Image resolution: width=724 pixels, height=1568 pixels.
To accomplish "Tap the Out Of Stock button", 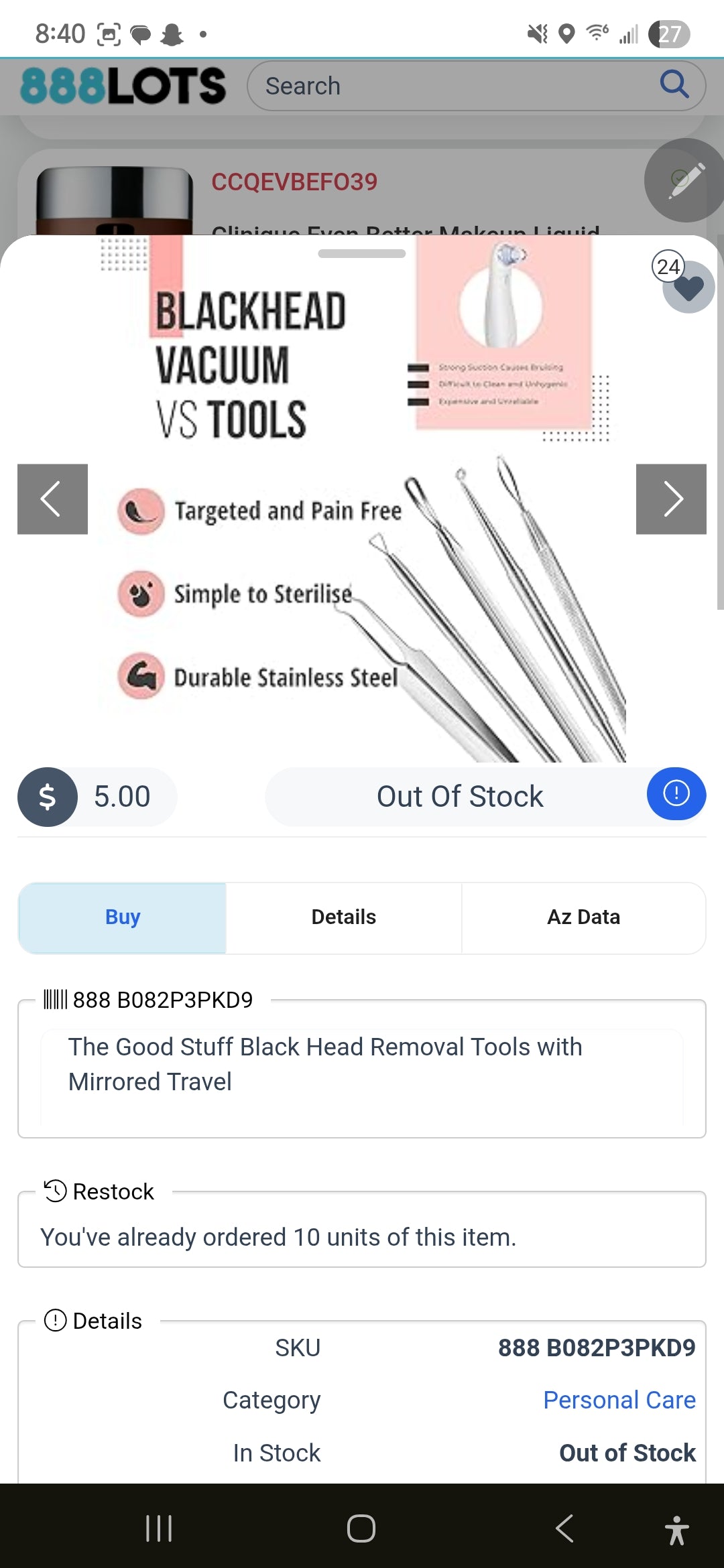I will [459, 797].
